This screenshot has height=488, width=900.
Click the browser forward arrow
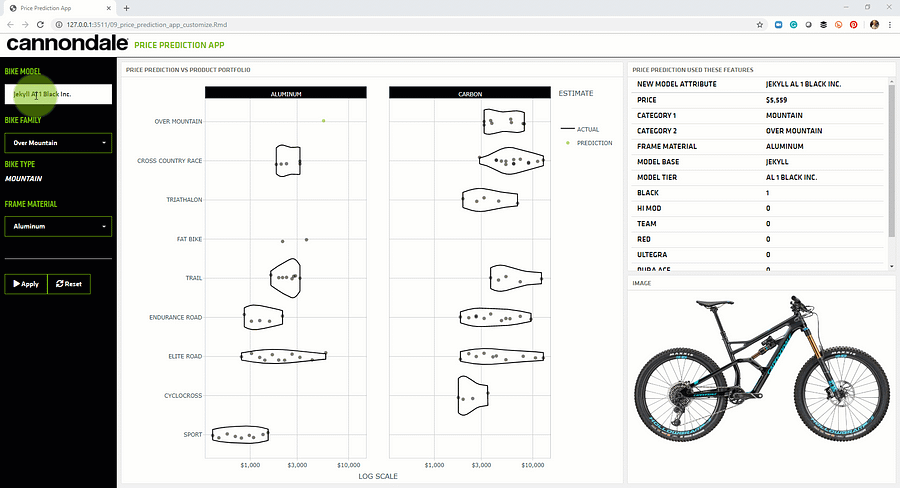[25, 25]
